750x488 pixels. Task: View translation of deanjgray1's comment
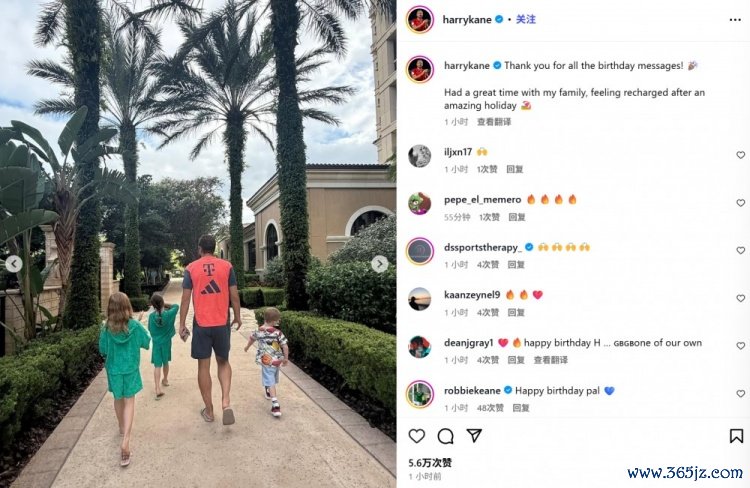(x=551, y=360)
